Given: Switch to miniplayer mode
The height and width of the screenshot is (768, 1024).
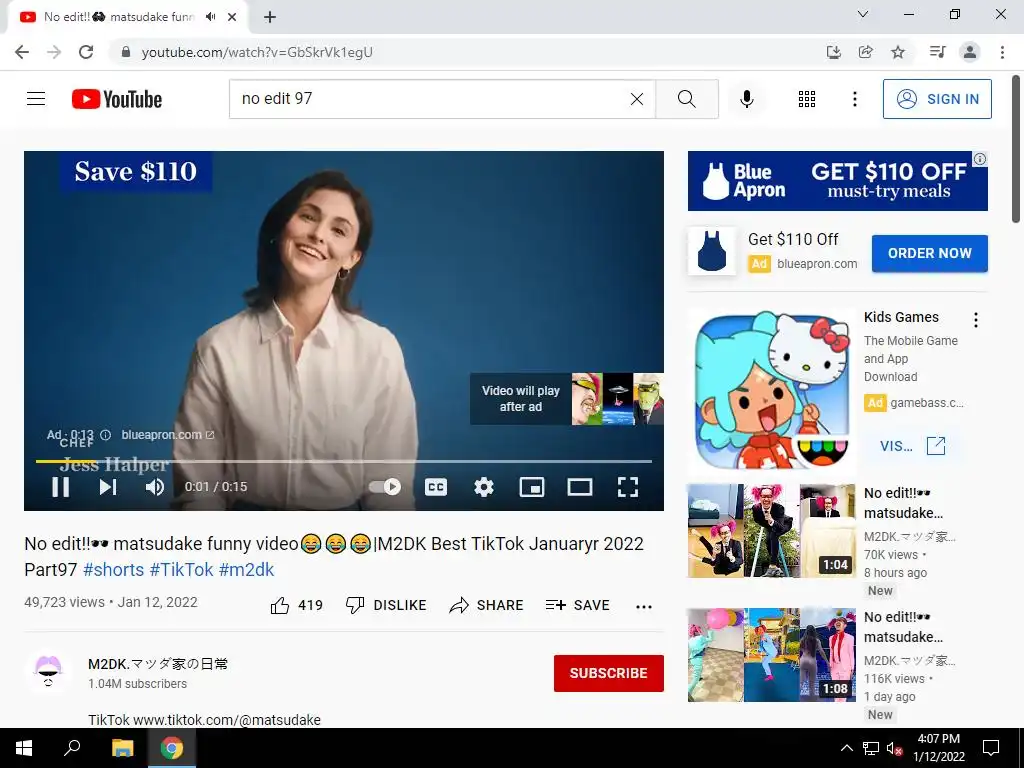Looking at the screenshot, I should (x=532, y=487).
